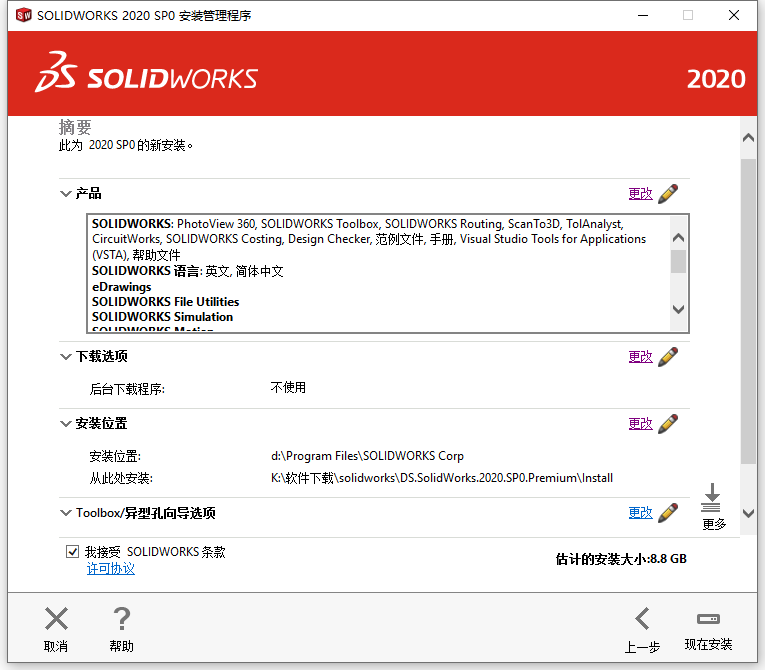Click the pencil icon in the 产品 section
The image size is (765, 670).
coord(668,194)
